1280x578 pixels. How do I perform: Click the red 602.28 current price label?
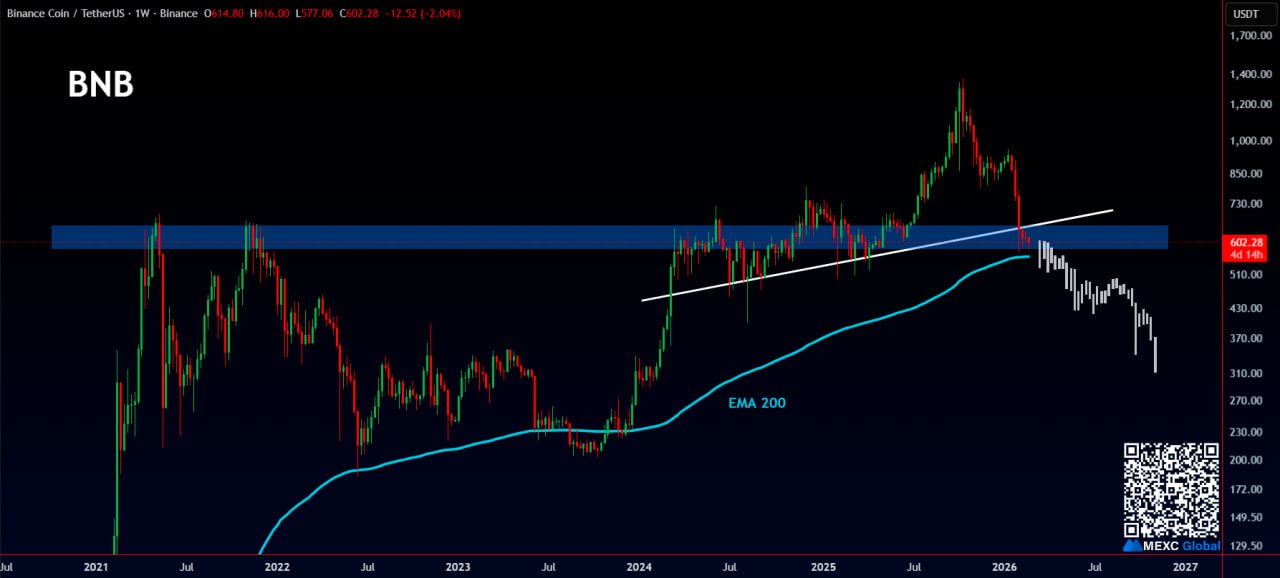point(1248,242)
